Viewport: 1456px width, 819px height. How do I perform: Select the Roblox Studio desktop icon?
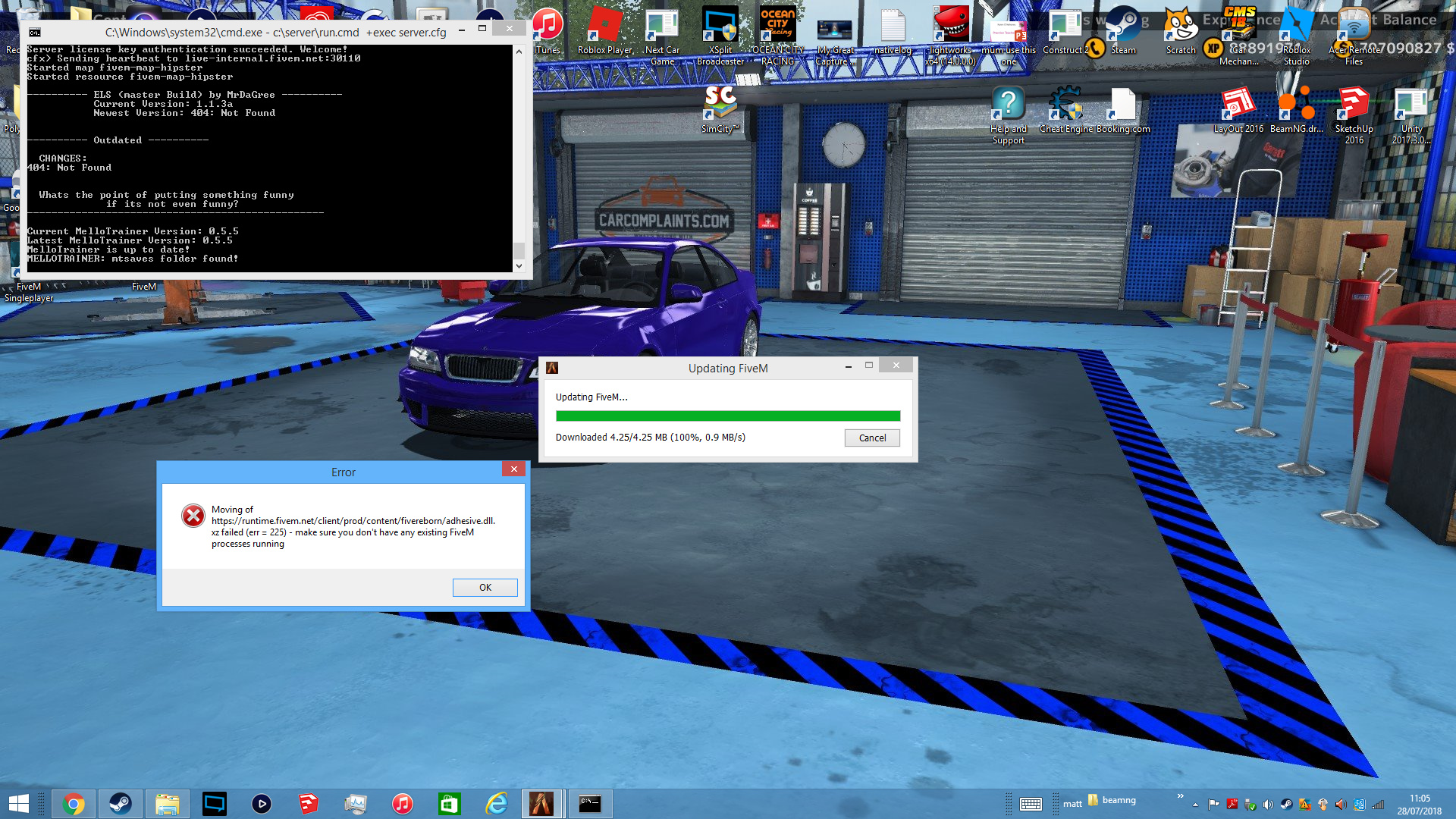click(x=1296, y=36)
